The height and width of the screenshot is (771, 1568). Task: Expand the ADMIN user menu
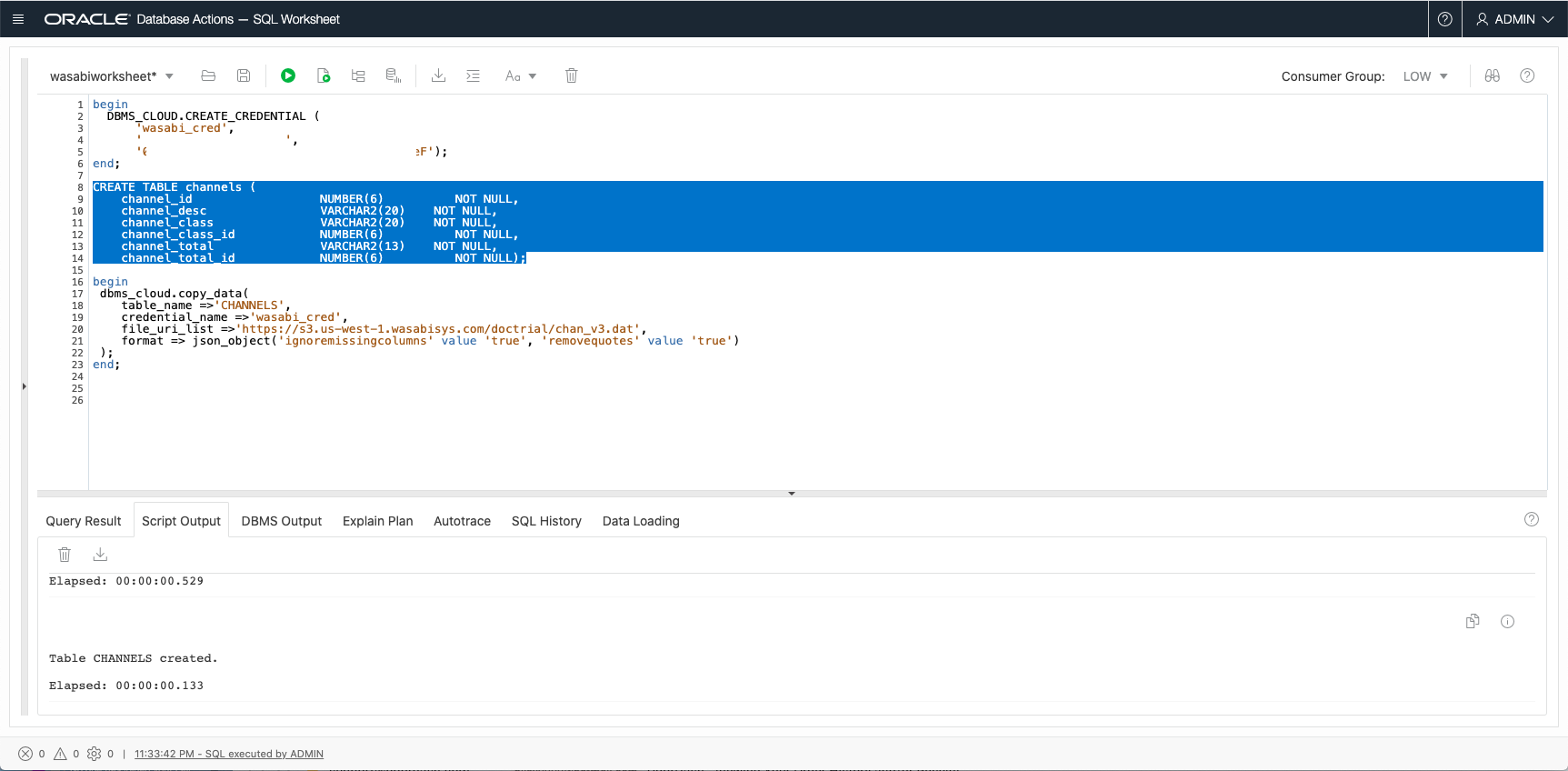pyautogui.click(x=1515, y=19)
